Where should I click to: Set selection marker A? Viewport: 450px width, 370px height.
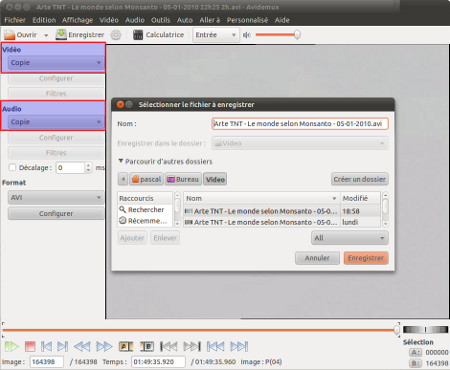pos(126,347)
